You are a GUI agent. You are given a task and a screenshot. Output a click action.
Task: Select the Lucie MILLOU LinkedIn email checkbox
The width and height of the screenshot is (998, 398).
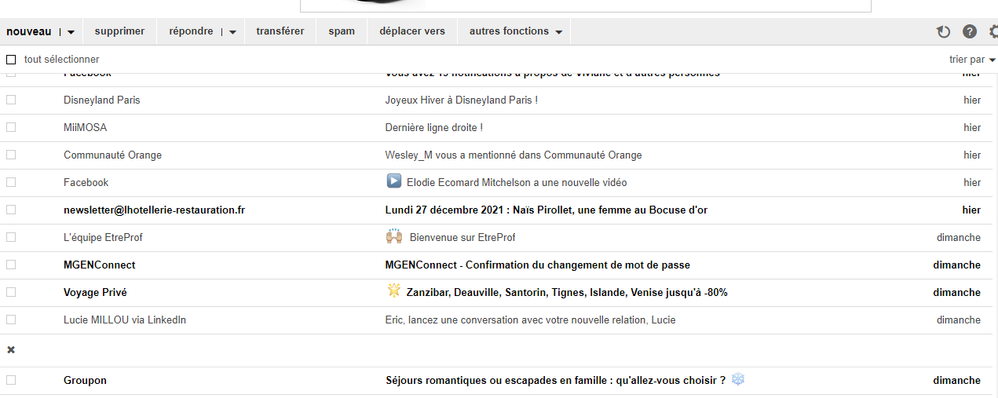(11, 319)
